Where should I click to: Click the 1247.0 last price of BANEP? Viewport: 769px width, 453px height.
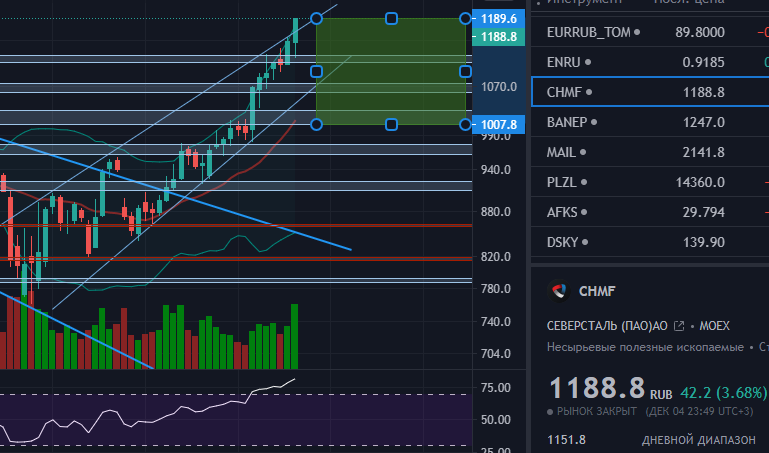[x=703, y=122]
